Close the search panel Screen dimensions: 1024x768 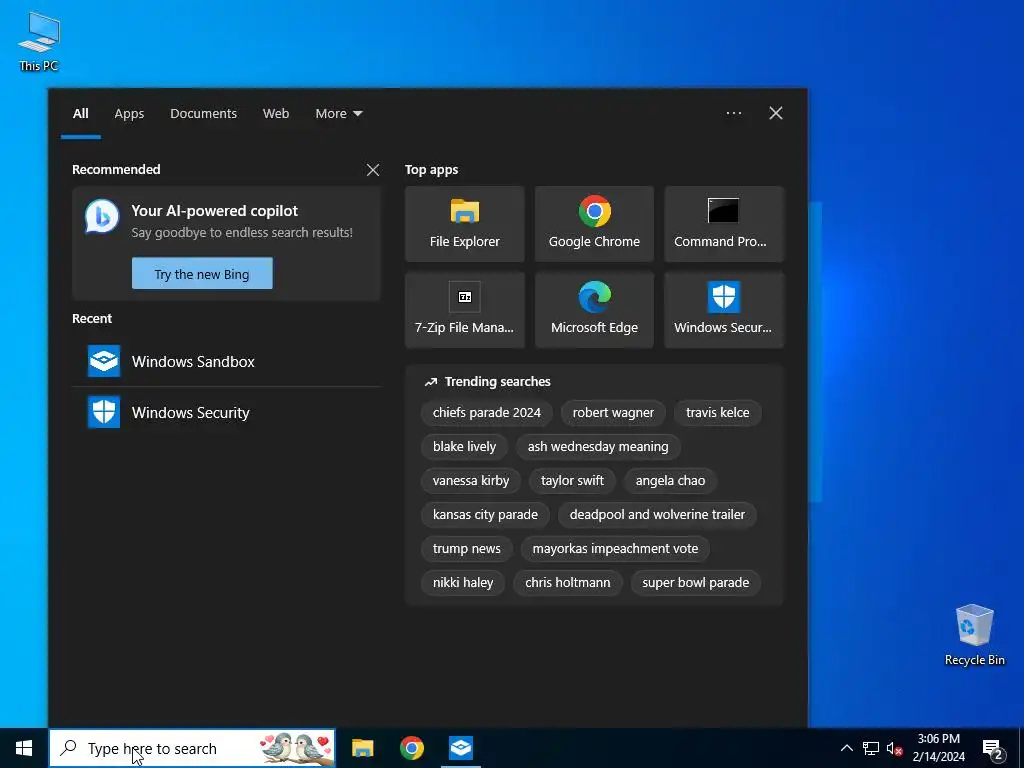(x=775, y=113)
